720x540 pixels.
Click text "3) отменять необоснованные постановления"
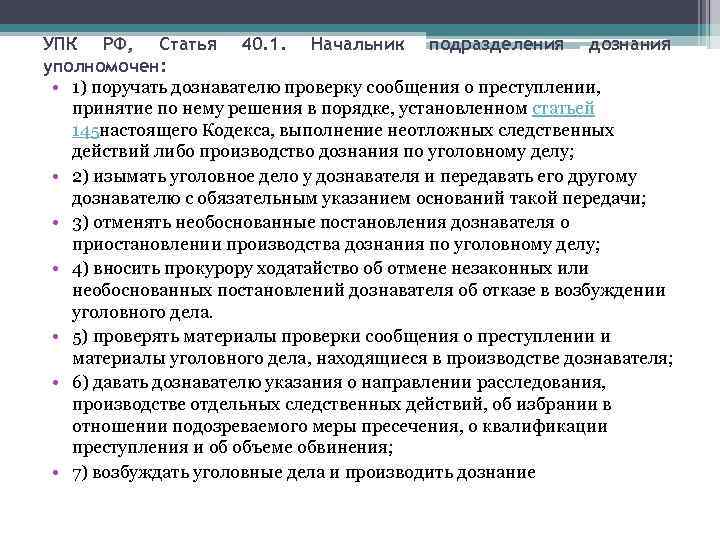click(x=259, y=223)
